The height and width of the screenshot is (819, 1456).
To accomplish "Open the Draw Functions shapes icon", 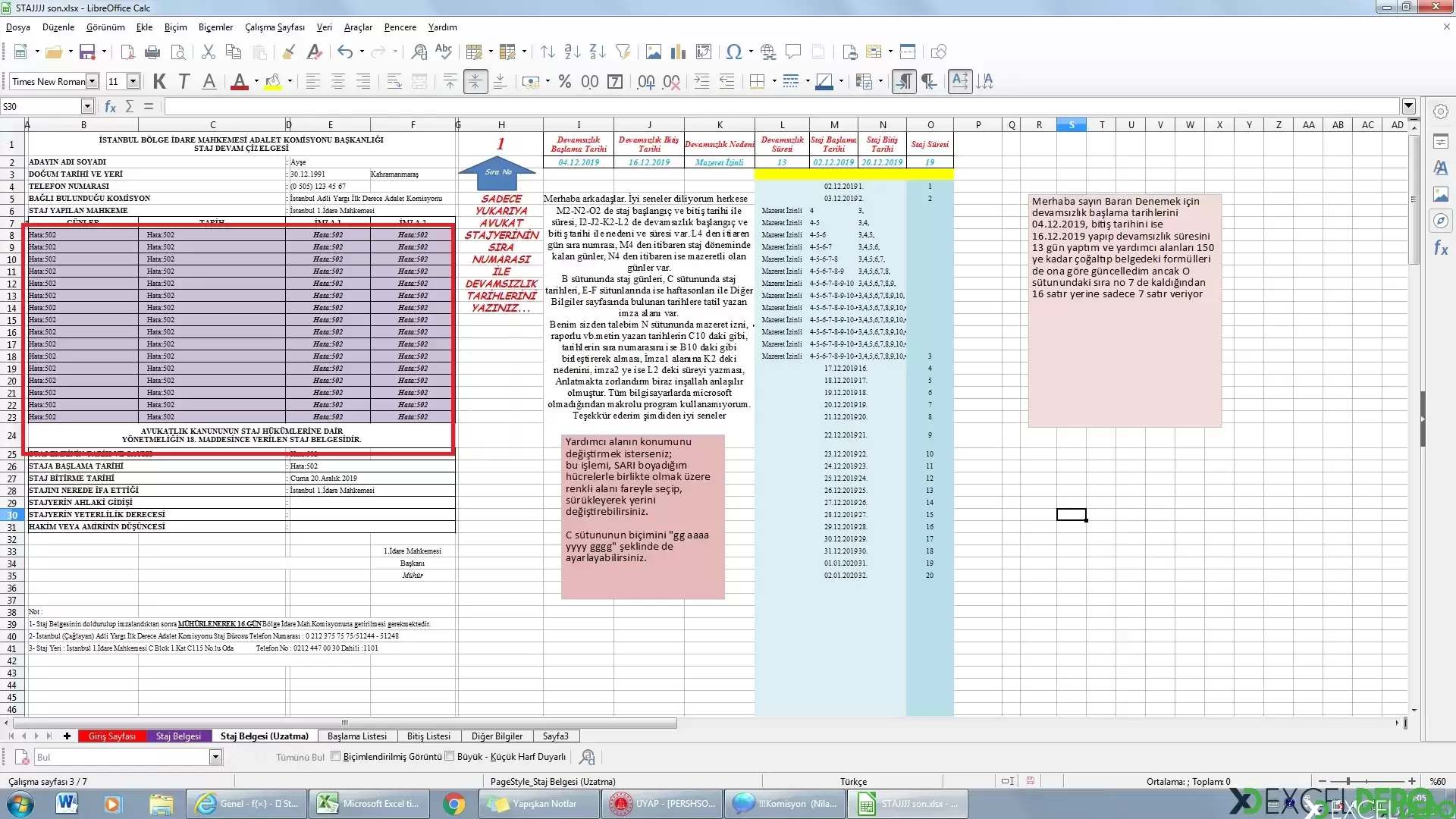I will [x=939, y=52].
